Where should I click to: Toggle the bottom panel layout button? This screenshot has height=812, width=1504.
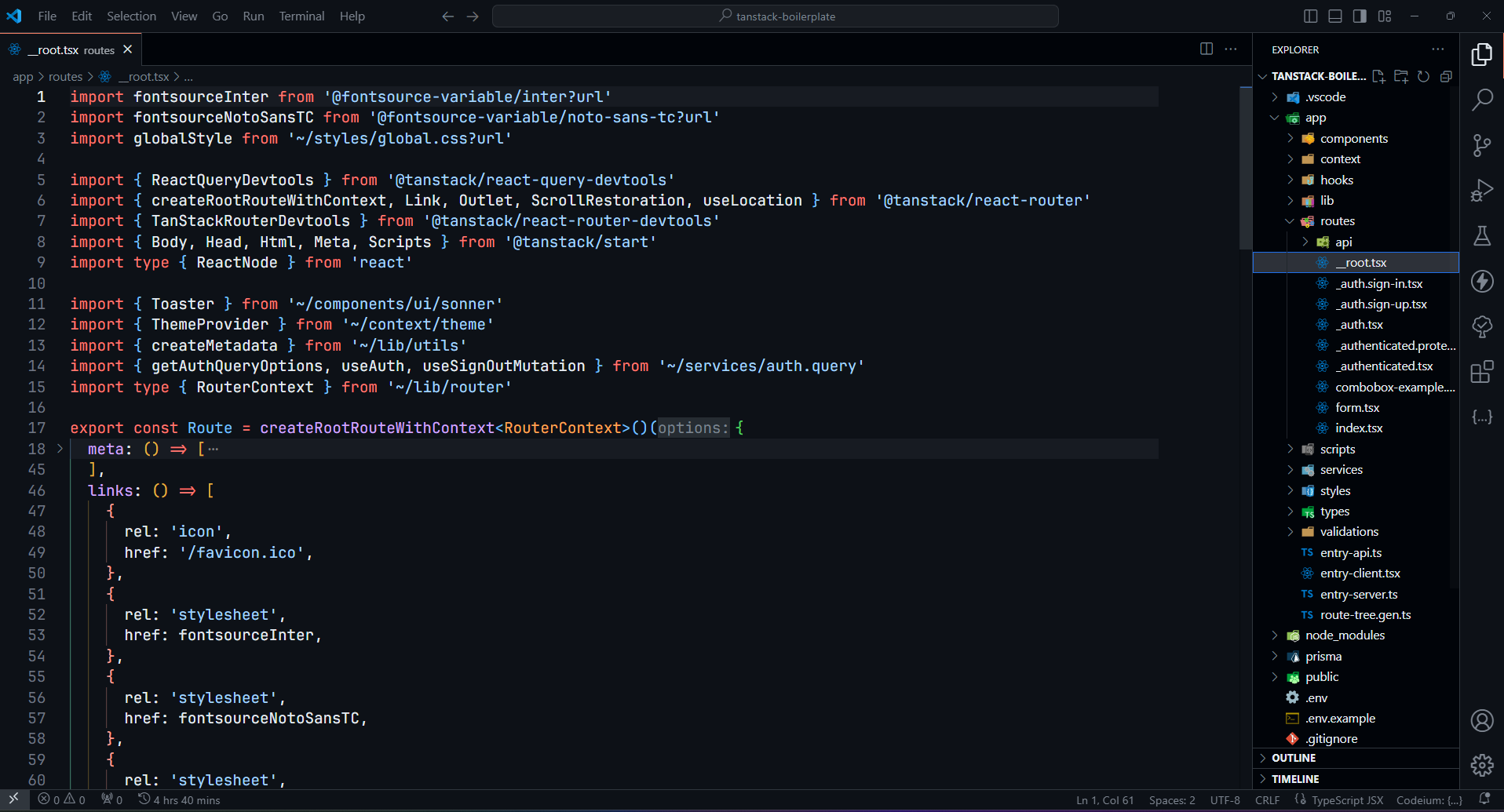click(1335, 16)
